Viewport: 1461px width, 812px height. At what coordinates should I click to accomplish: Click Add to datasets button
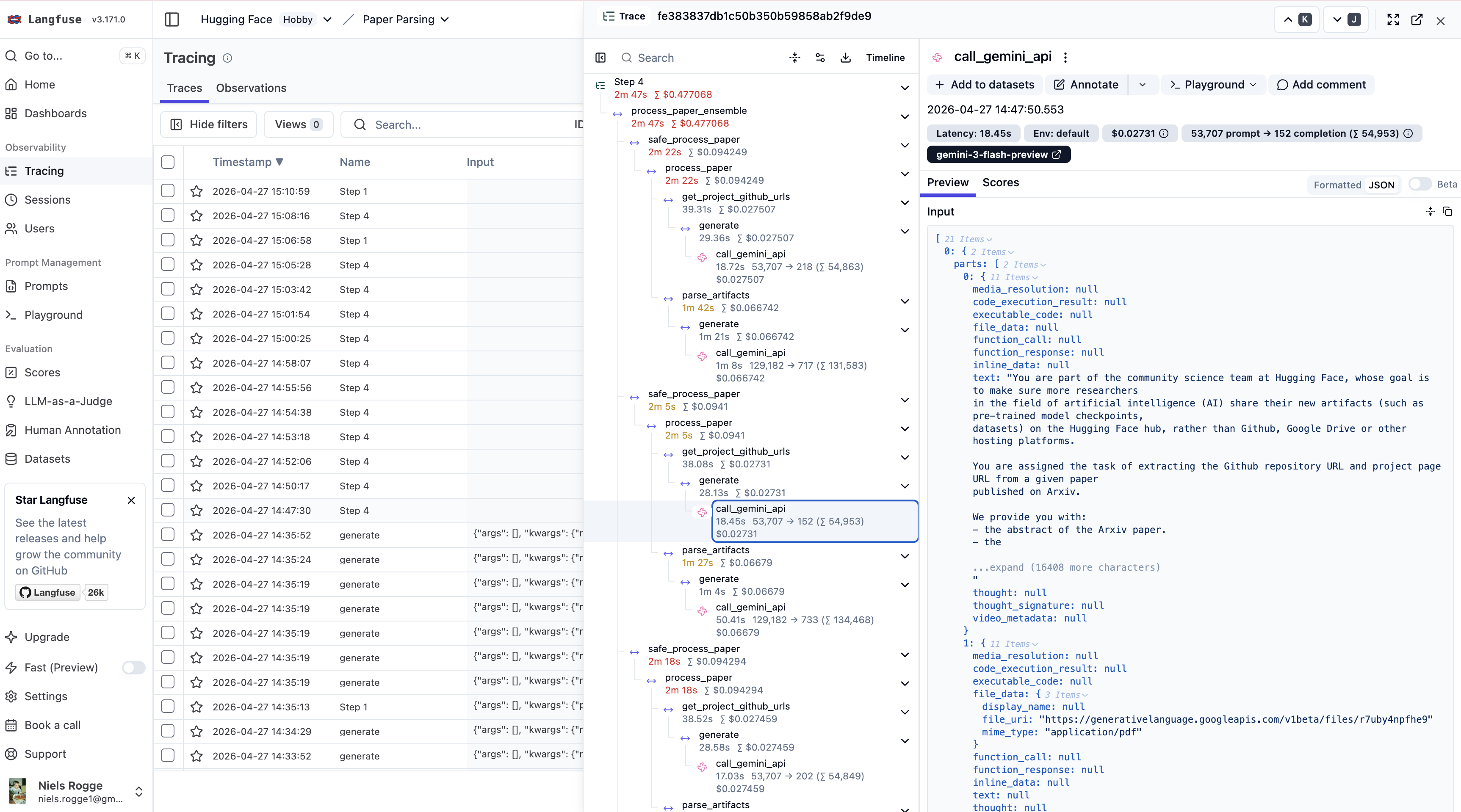coord(985,85)
